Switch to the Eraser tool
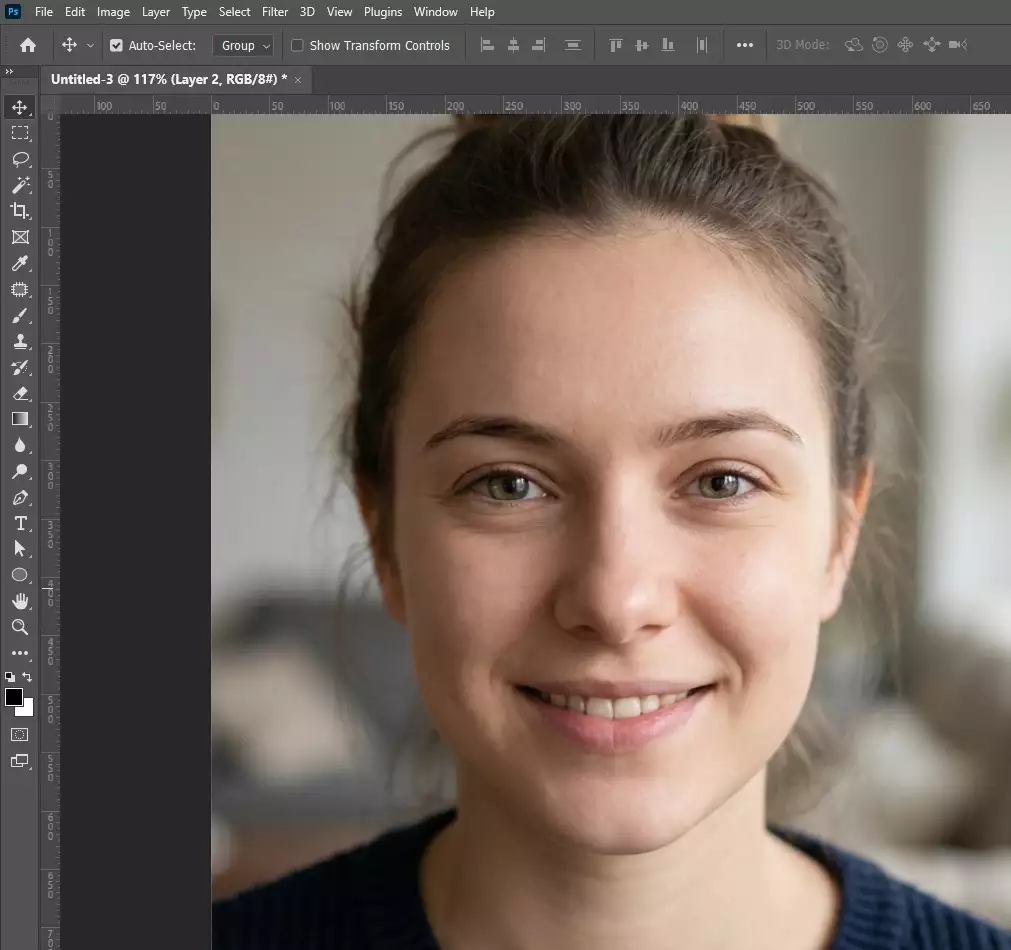This screenshot has height=950, width=1011. tap(20, 393)
